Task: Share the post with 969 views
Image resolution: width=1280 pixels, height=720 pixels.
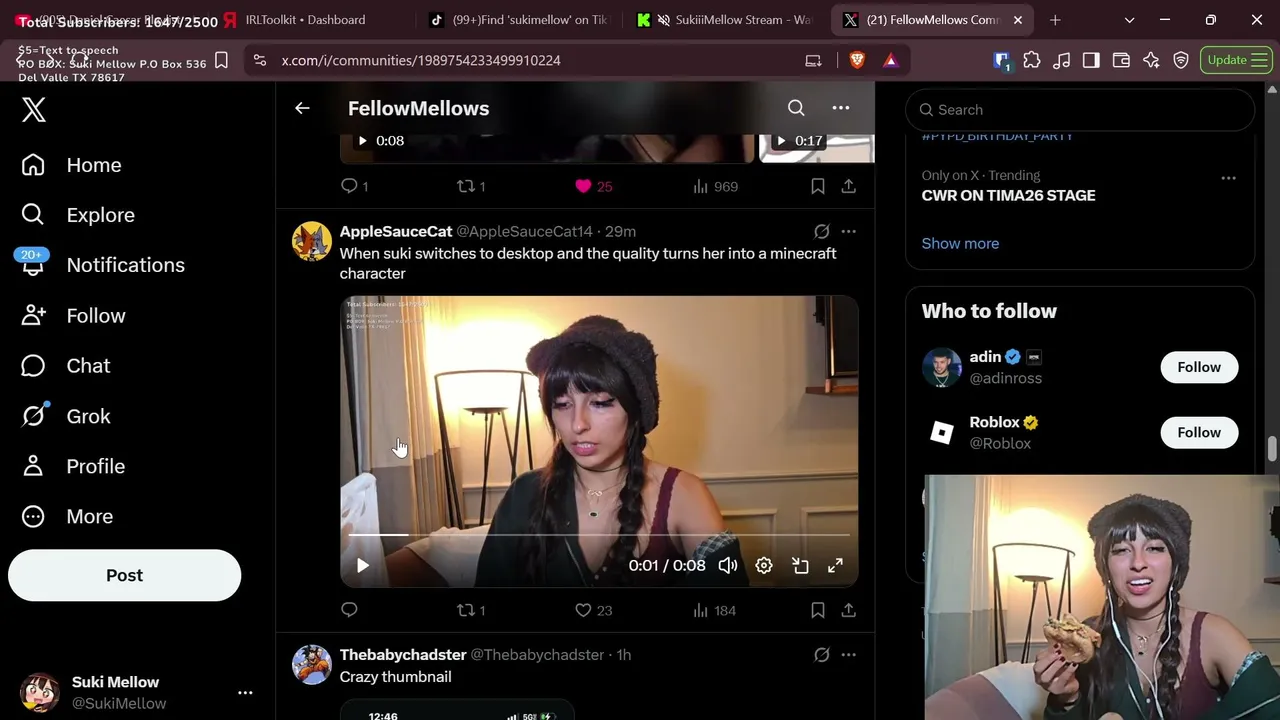Action: [x=848, y=186]
